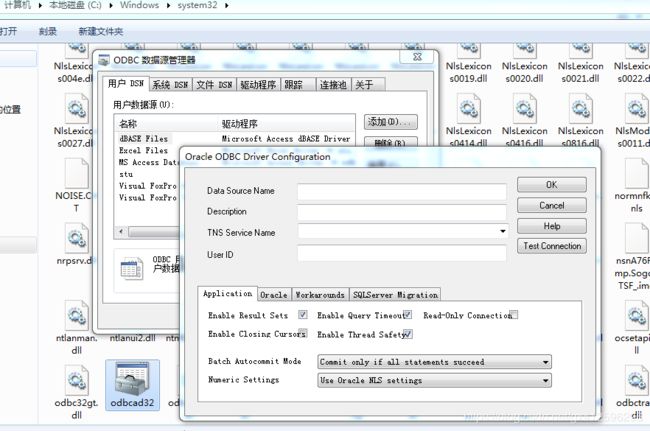Viewport: 650px width, 431px height.
Task: Select the NlsLexicons0414.dll file icon
Action: 469,109
